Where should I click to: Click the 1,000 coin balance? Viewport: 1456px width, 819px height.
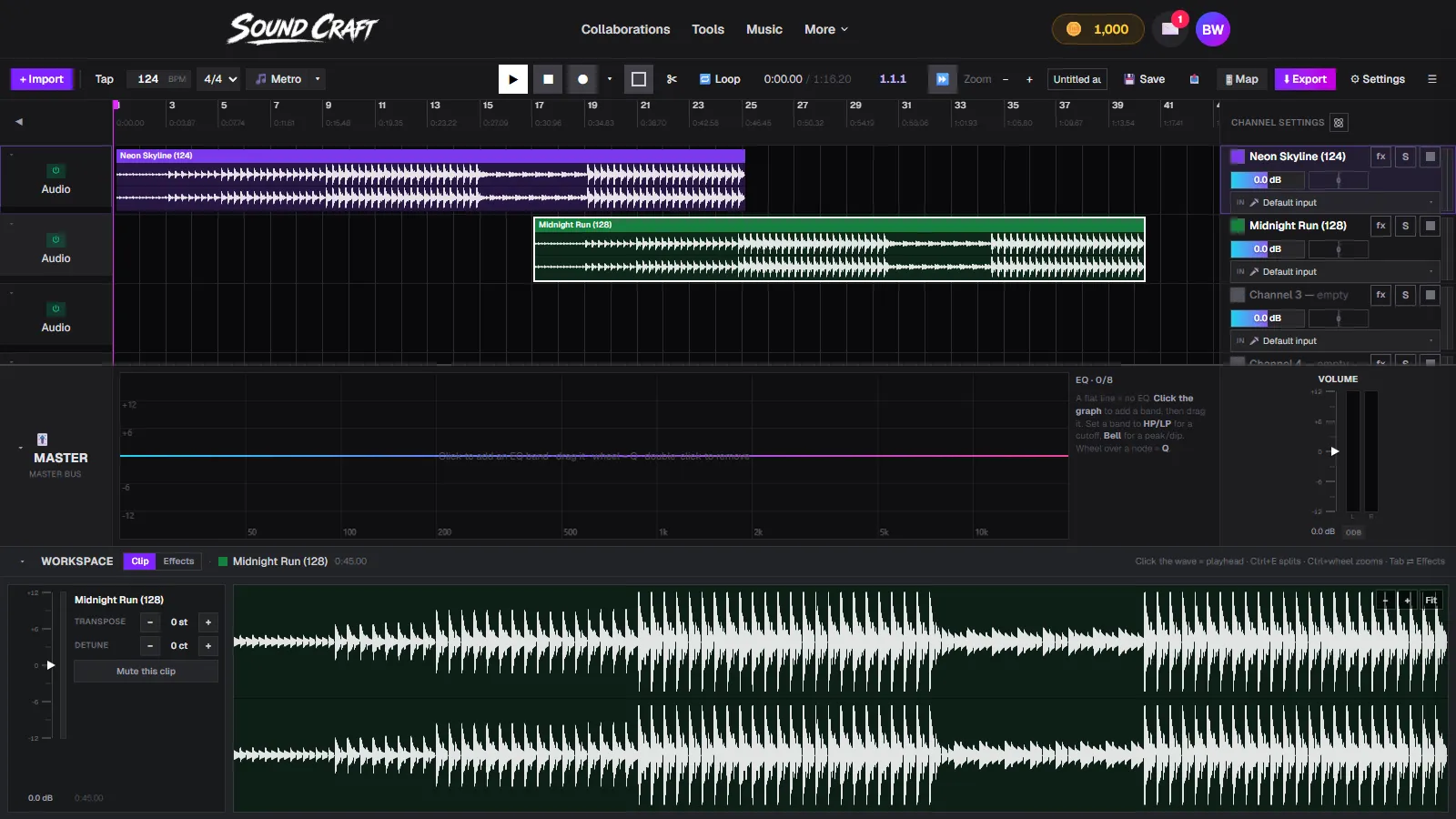tap(1097, 29)
